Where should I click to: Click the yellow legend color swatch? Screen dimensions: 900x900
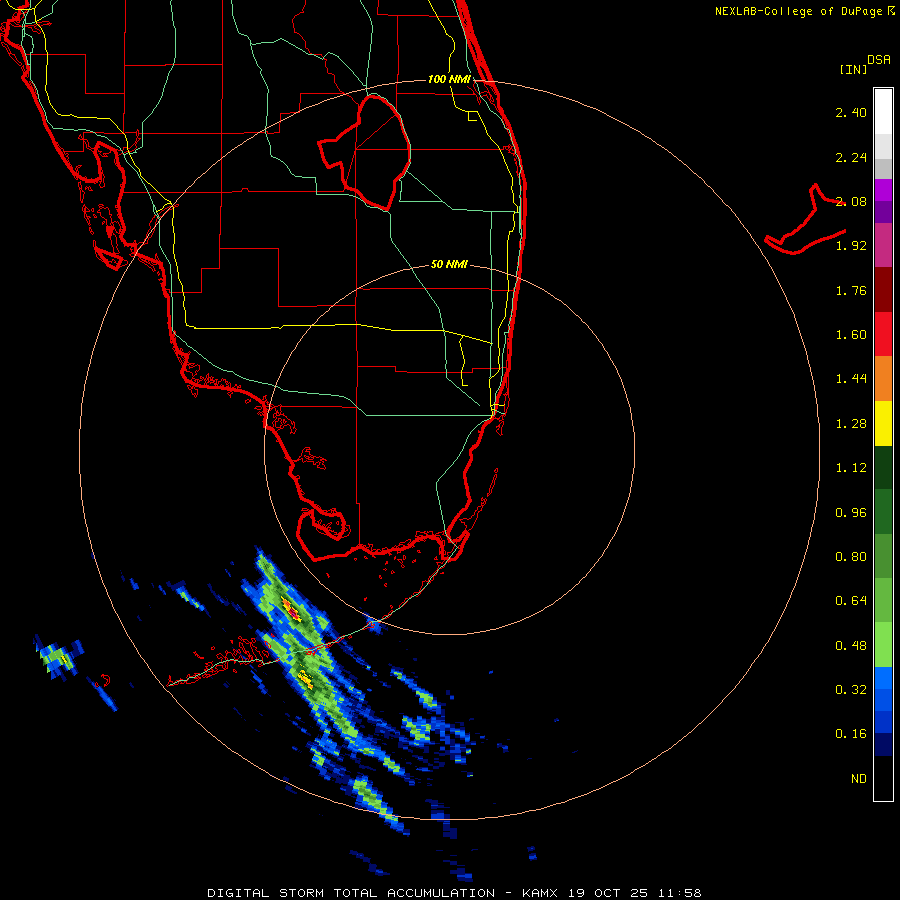coord(883,423)
